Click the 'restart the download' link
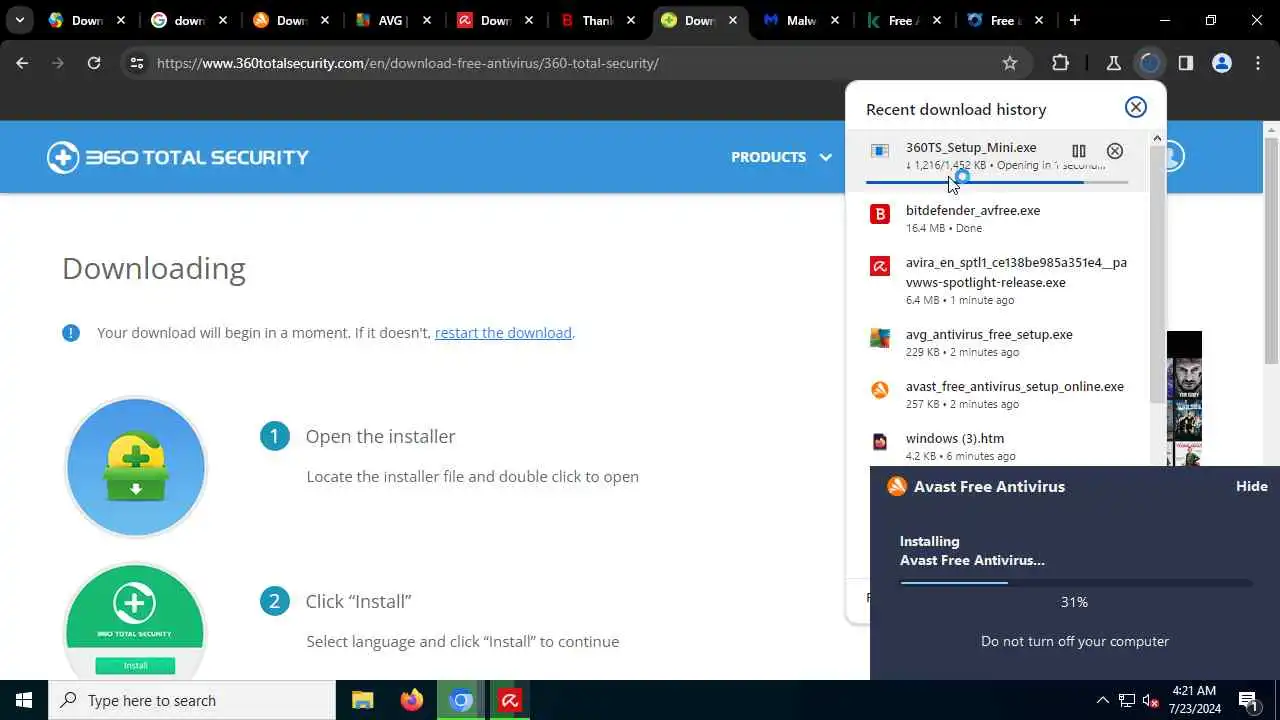1280x720 pixels. (x=503, y=333)
